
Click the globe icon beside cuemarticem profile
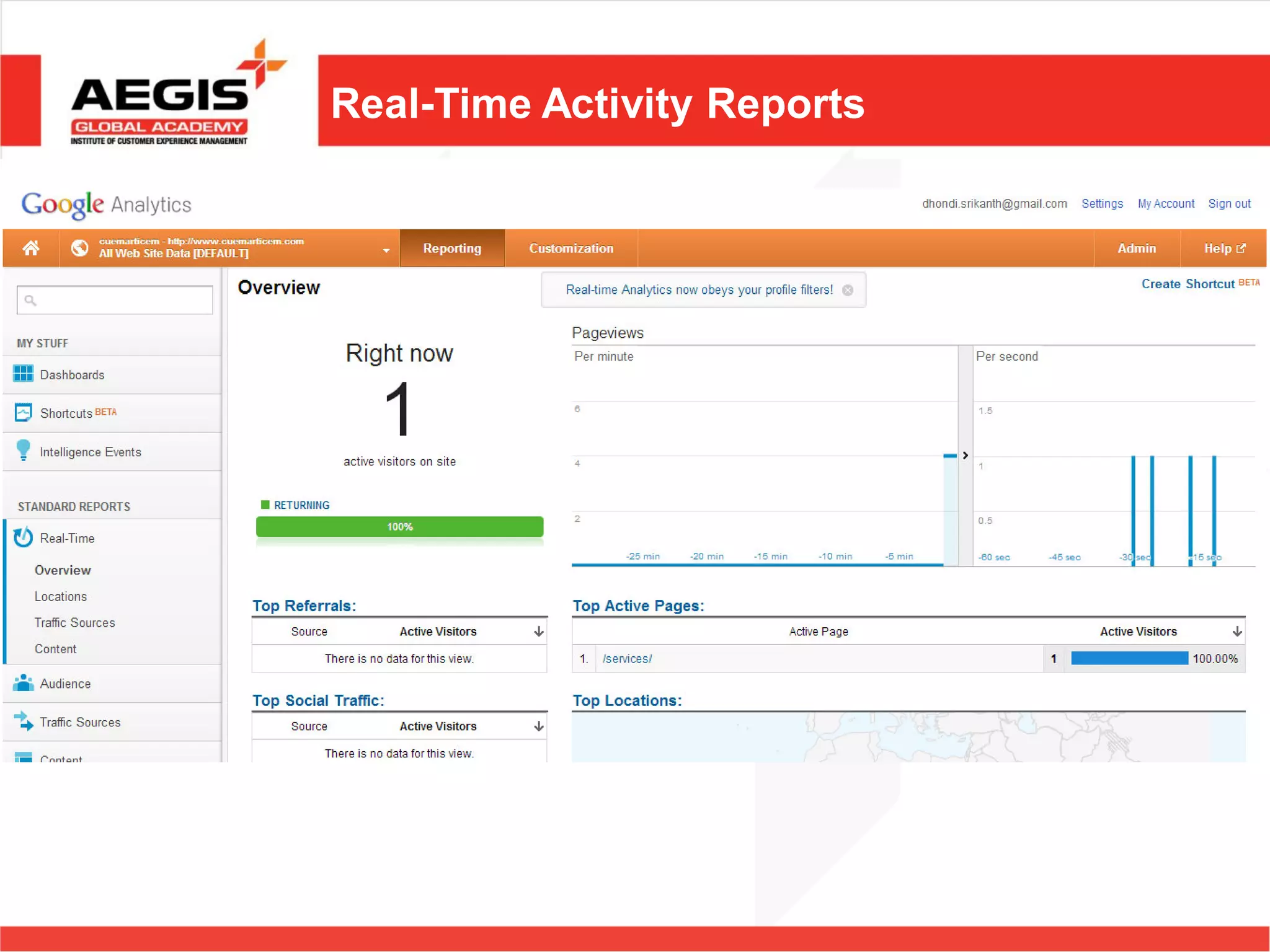click(x=79, y=248)
